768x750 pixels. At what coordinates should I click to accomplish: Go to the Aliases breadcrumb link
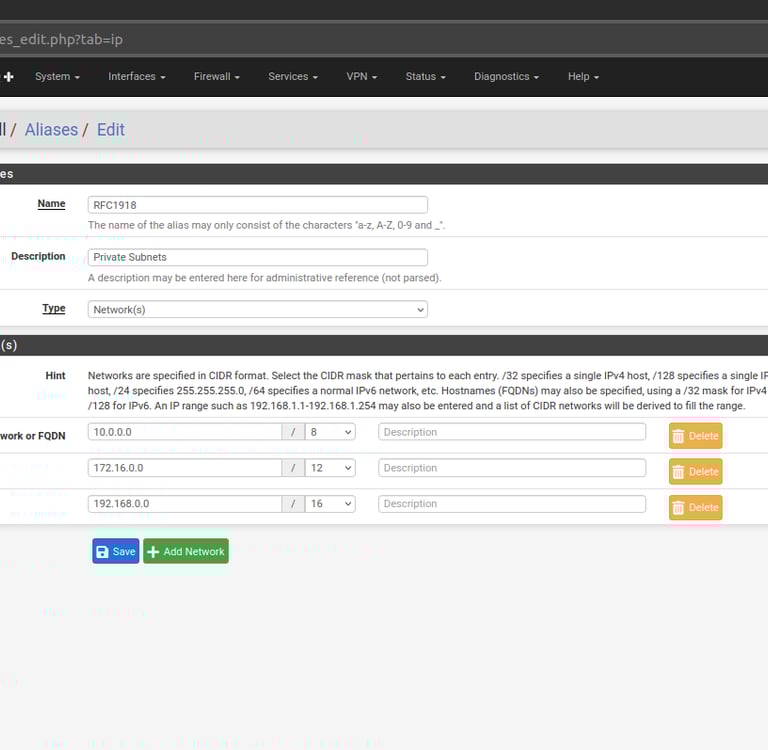pyautogui.click(x=51, y=130)
